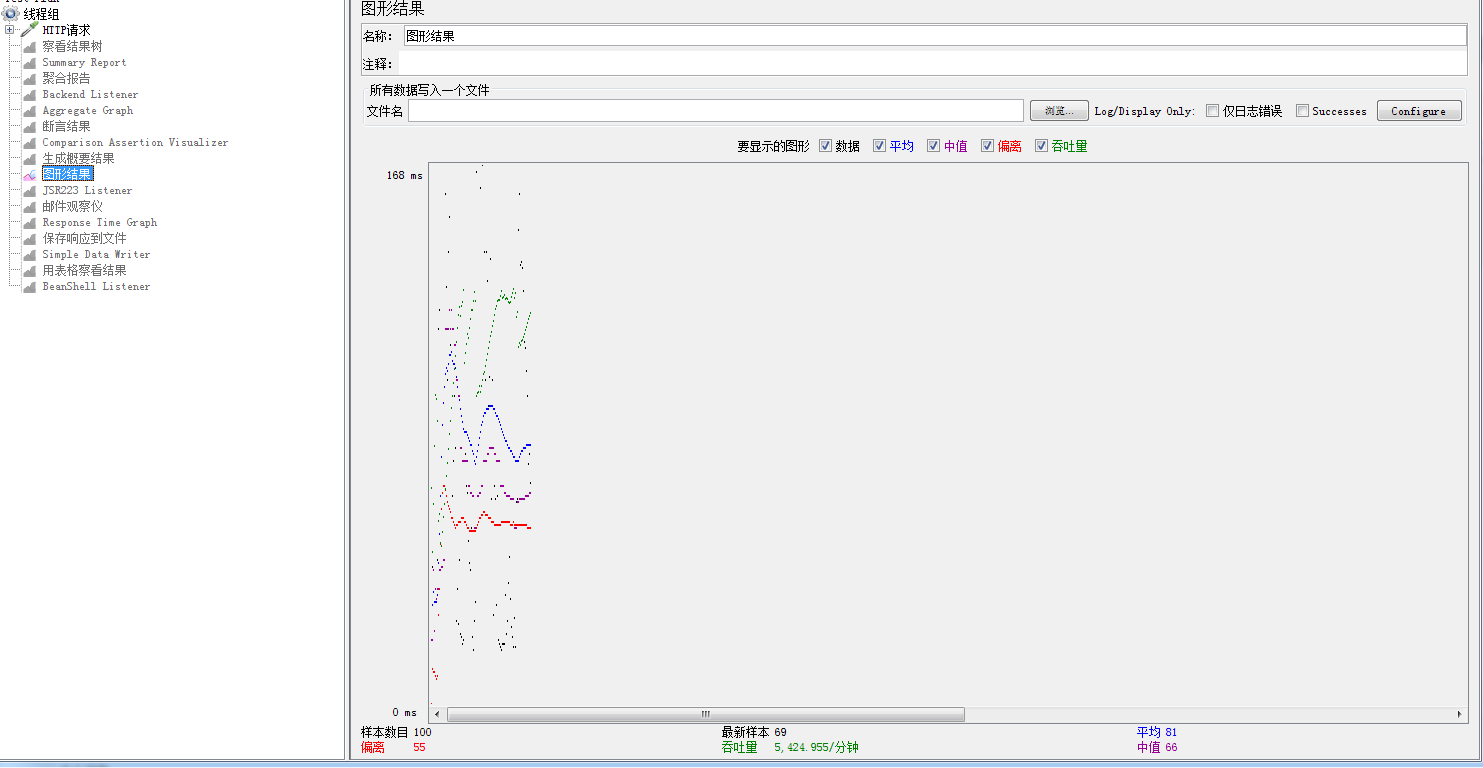
Task: Click the 用表格察看结果 listener icon
Action: tap(30, 271)
